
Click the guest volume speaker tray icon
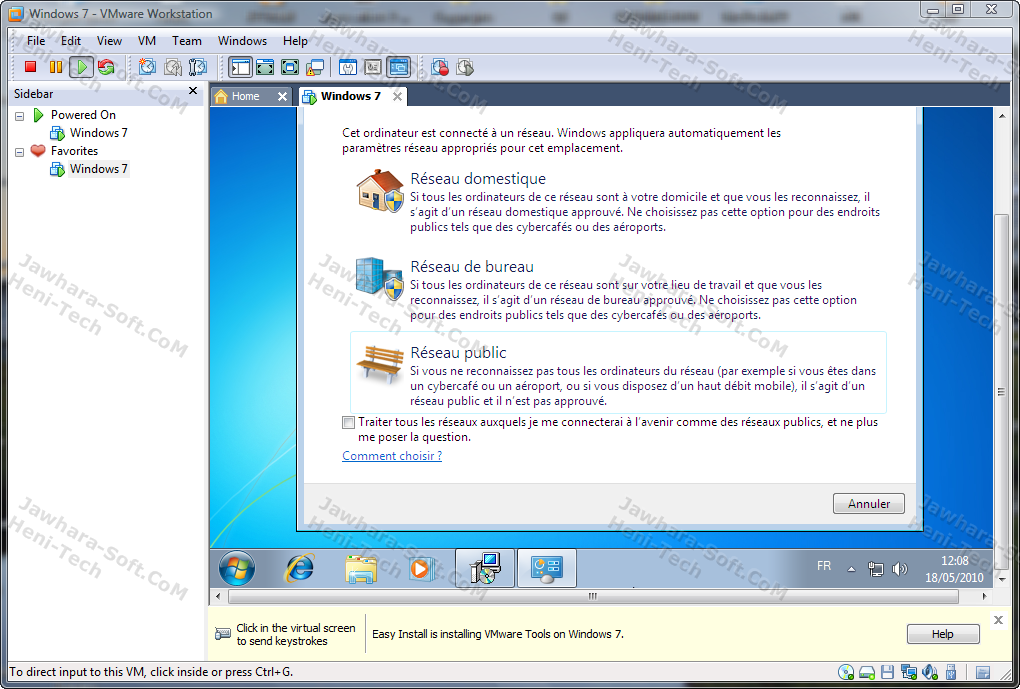900,569
